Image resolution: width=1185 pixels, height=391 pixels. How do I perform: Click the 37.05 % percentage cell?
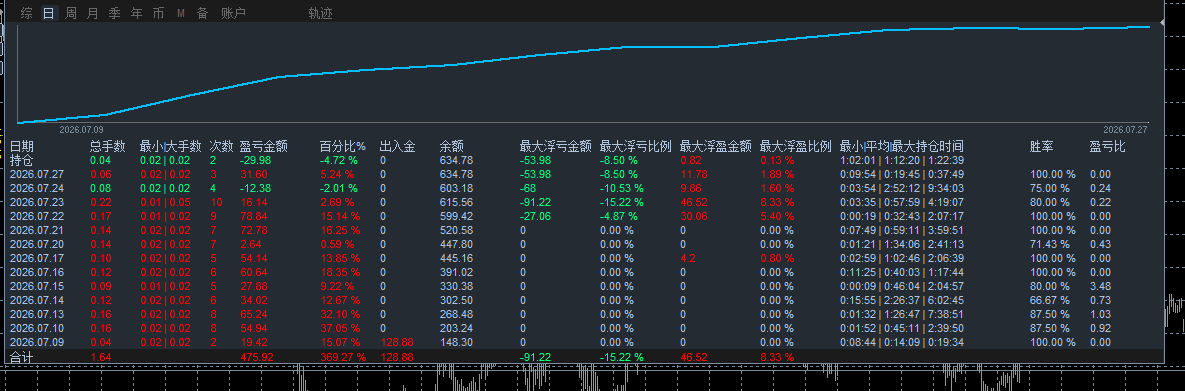(339, 327)
